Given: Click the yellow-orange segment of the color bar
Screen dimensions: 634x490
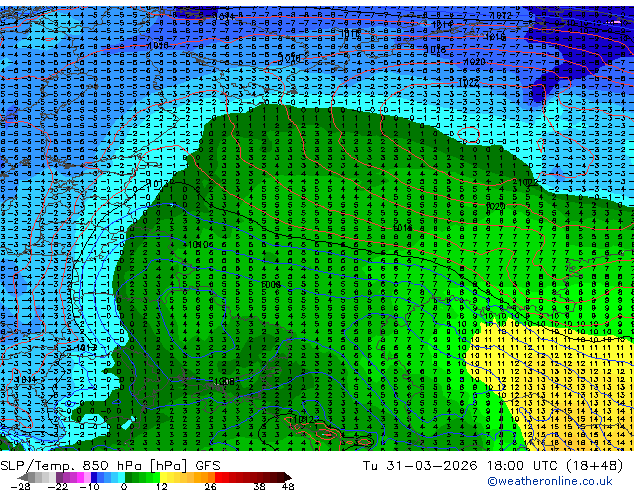Looking at the screenshot, I should coord(187,477).
